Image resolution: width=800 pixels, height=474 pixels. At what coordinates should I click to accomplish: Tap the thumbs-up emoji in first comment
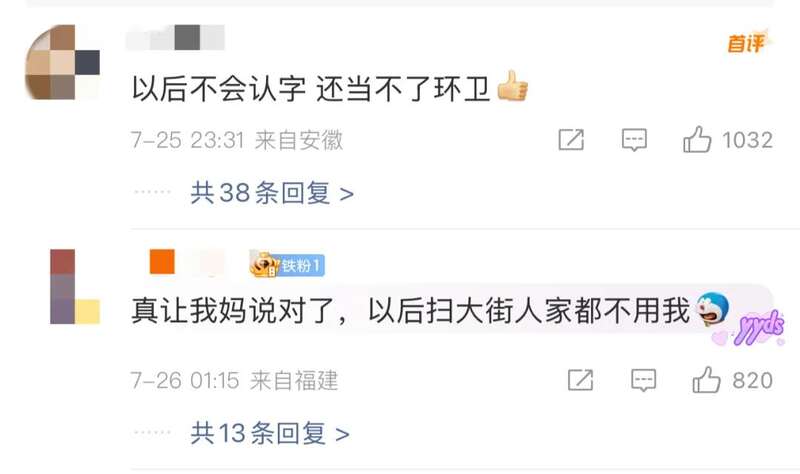tap(512, 86)
